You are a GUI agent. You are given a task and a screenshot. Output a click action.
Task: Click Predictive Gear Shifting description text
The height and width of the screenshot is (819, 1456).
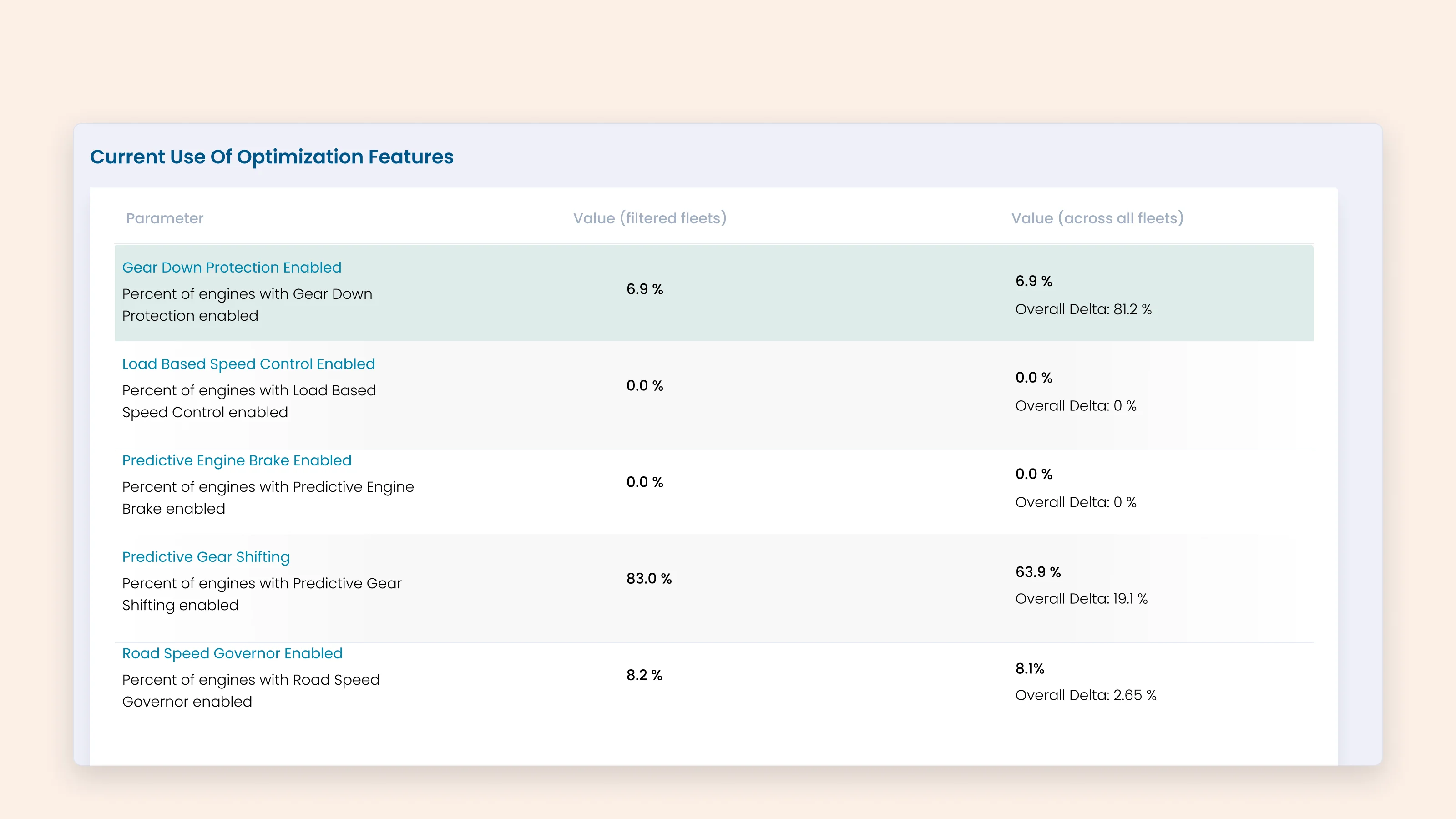click(262, 594)
